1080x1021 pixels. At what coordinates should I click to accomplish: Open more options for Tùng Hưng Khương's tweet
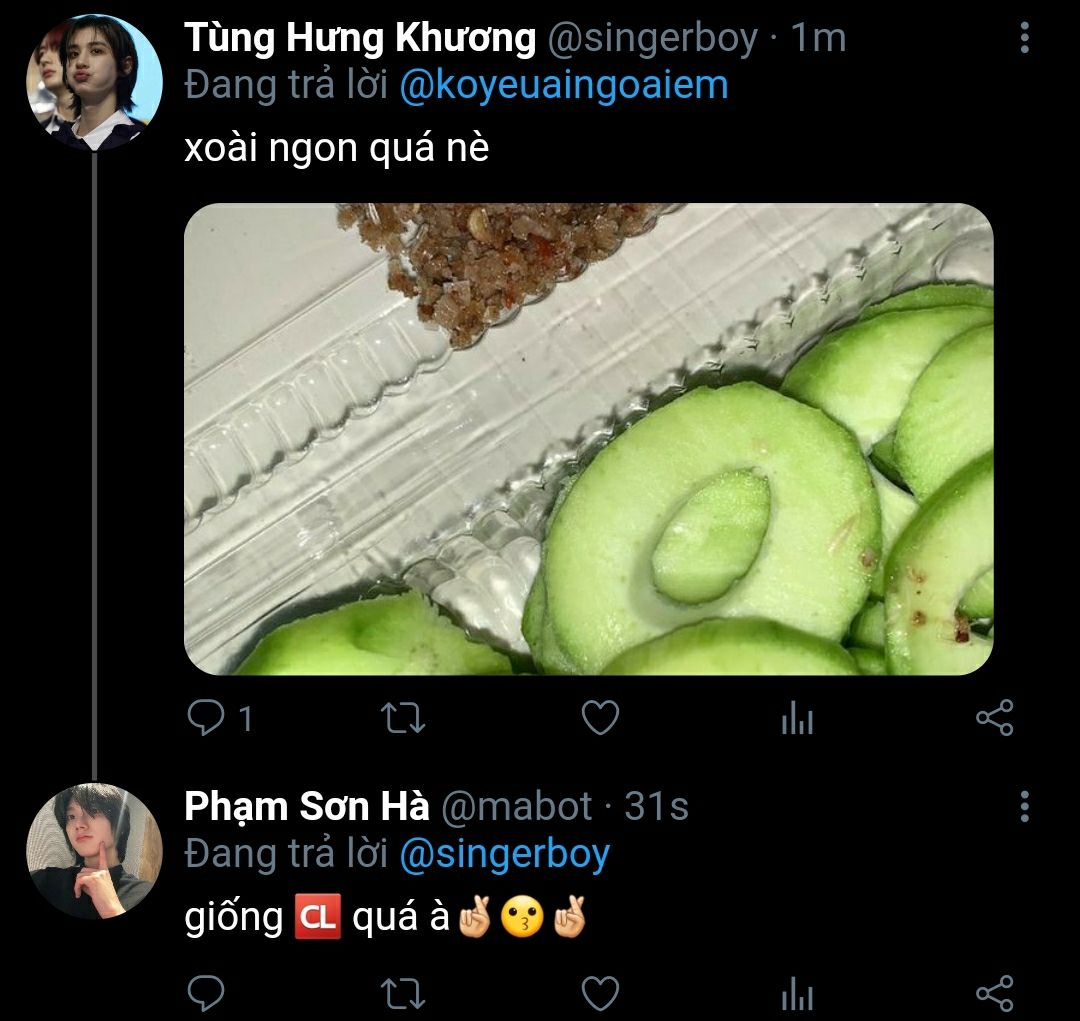1024,39
